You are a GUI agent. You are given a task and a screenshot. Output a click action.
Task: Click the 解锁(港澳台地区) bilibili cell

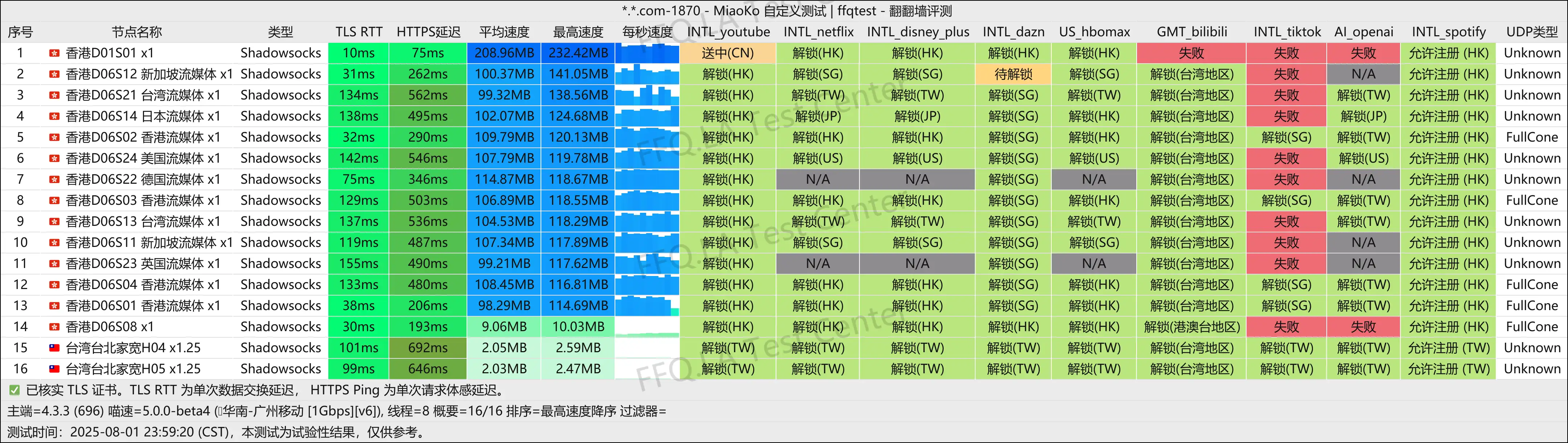point(1192,327)
